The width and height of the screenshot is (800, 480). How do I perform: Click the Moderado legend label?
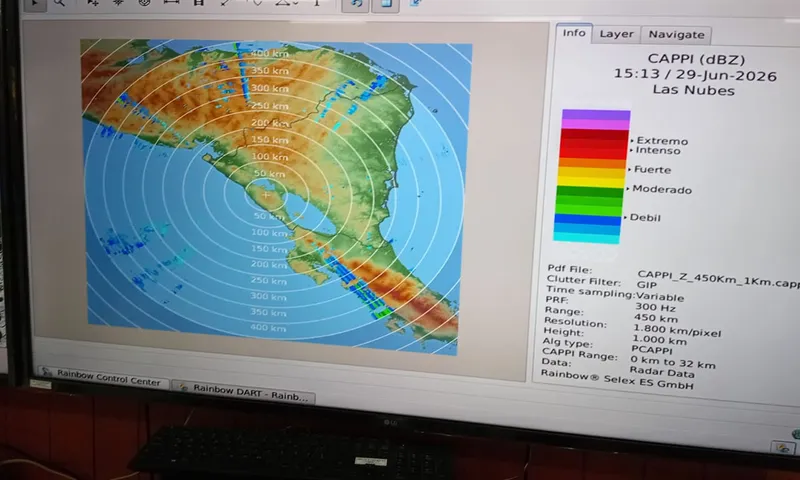click(662, 189)
